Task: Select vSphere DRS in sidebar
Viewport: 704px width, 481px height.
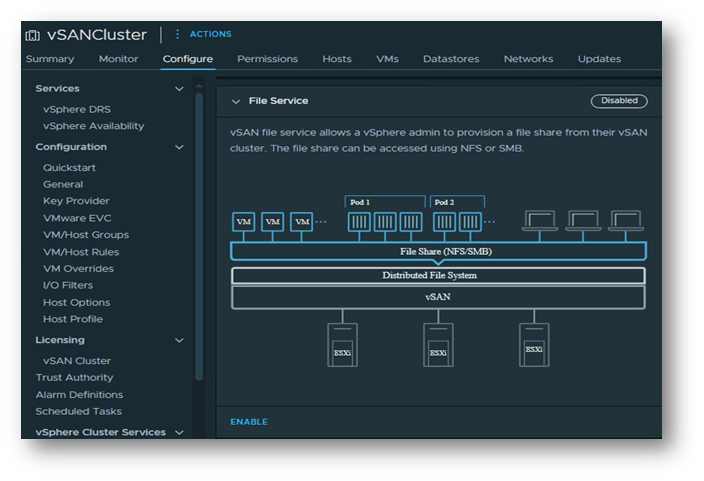Action: click(x=77, y=110)
